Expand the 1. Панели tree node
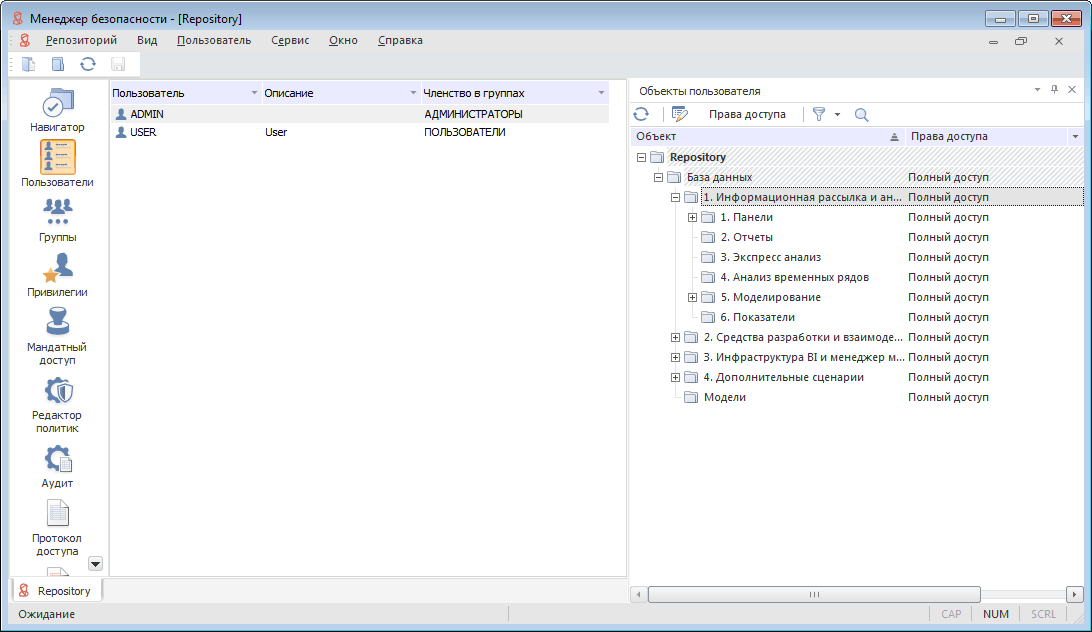The width and height of the screenshot is (1092, 632). tap(692, 217)
